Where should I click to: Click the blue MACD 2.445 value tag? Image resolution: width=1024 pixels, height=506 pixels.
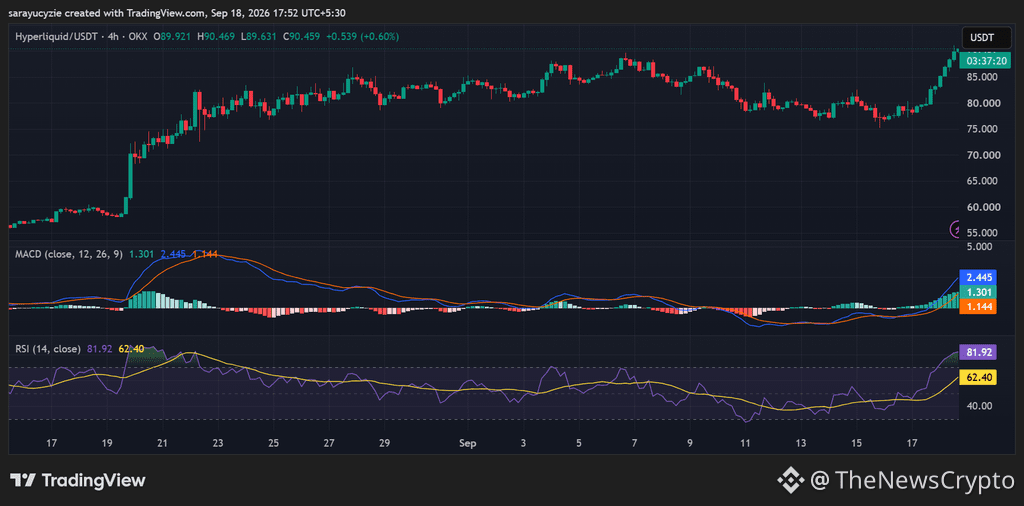[x=977, y=277]
